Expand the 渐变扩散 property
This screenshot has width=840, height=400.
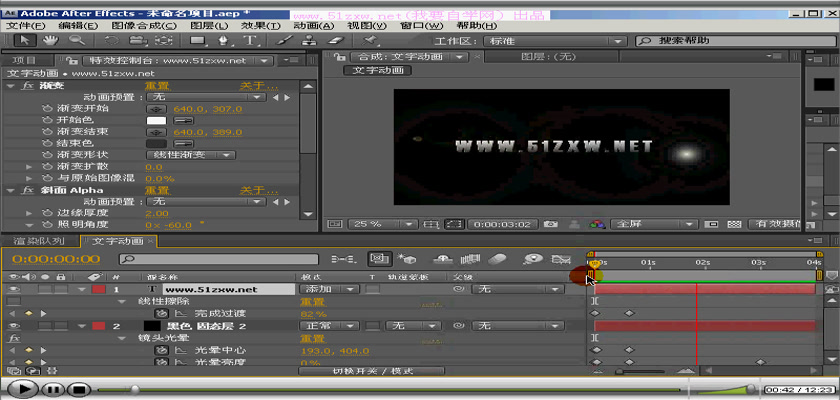30,167
